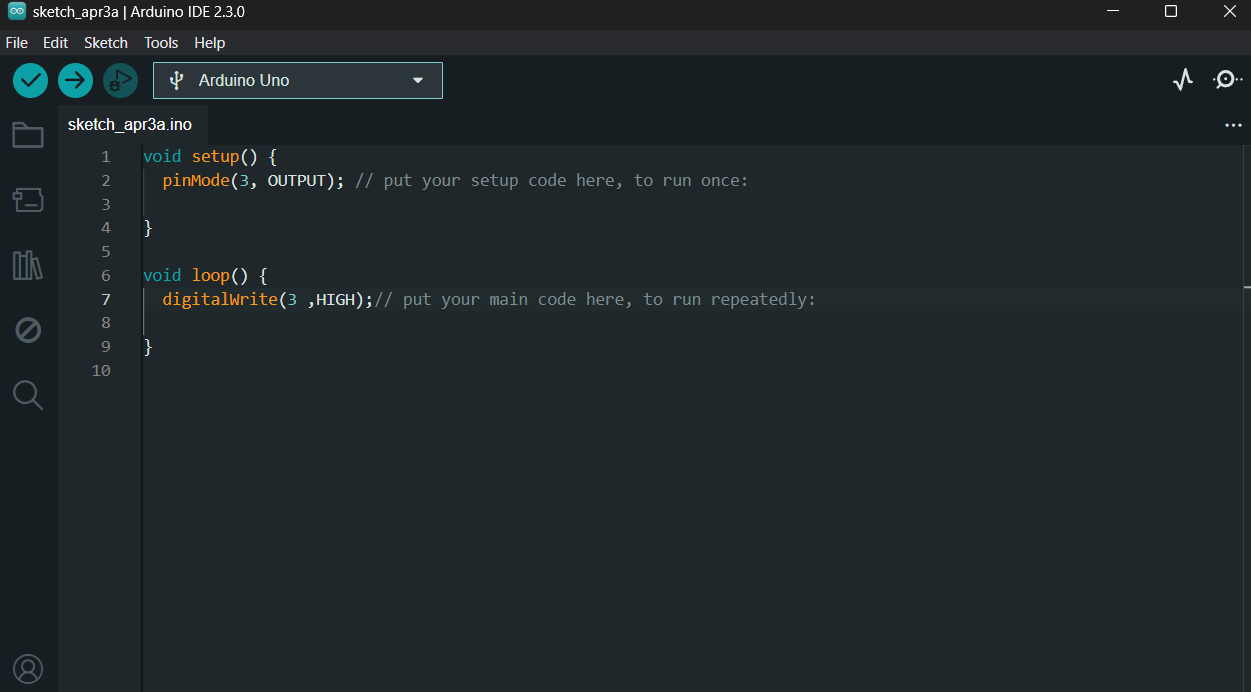The image size is (1251, 692).
Task: Open the Library Manager sidebar
Action: [x=28, y=265]
